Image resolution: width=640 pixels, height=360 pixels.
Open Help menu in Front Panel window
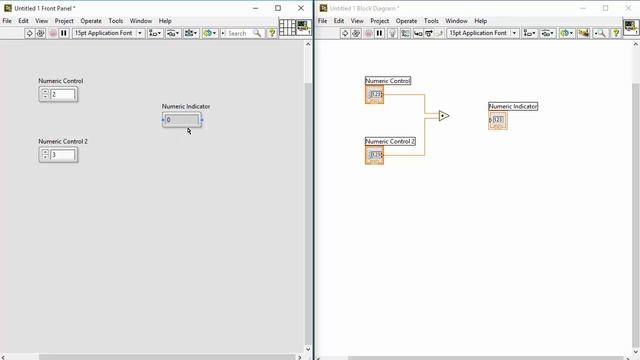(x=165, y=21)
